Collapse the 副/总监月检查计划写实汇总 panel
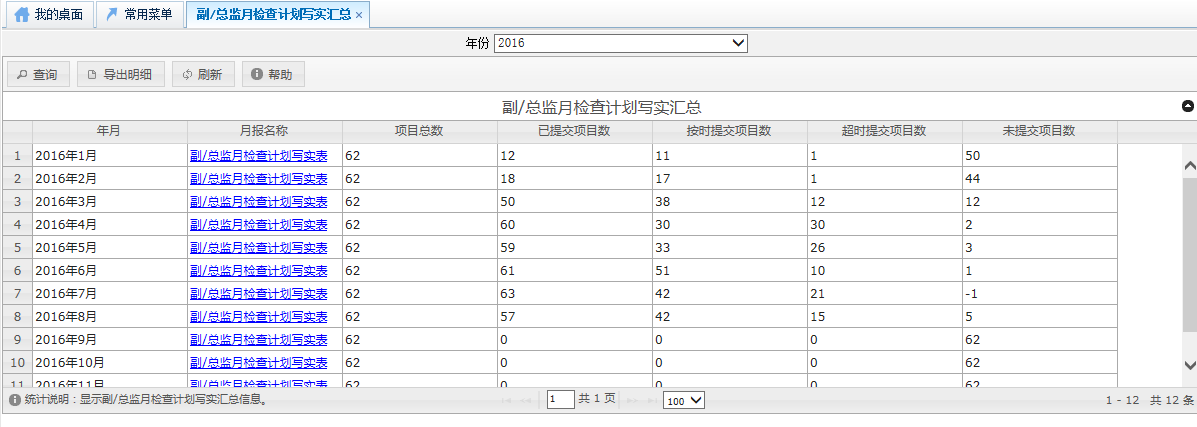Screen dimensions: 1197x427 (1188, 106)
